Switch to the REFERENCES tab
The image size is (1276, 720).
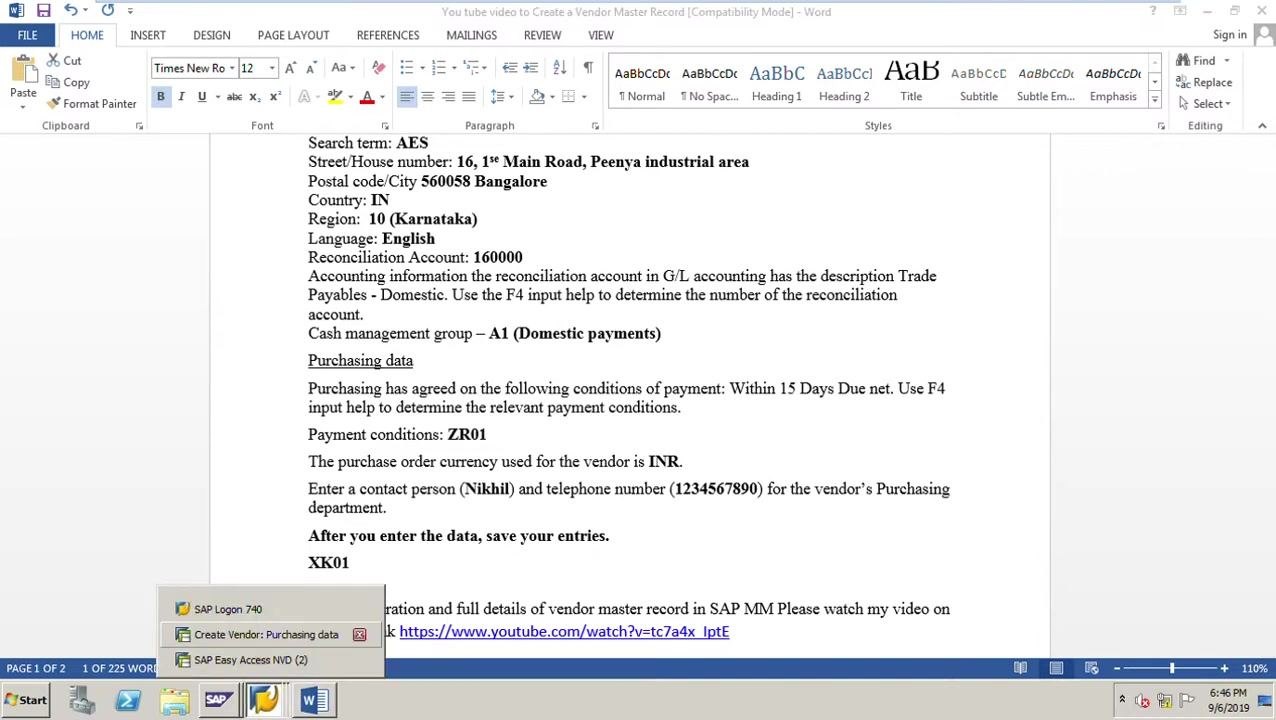coord(388,35)
